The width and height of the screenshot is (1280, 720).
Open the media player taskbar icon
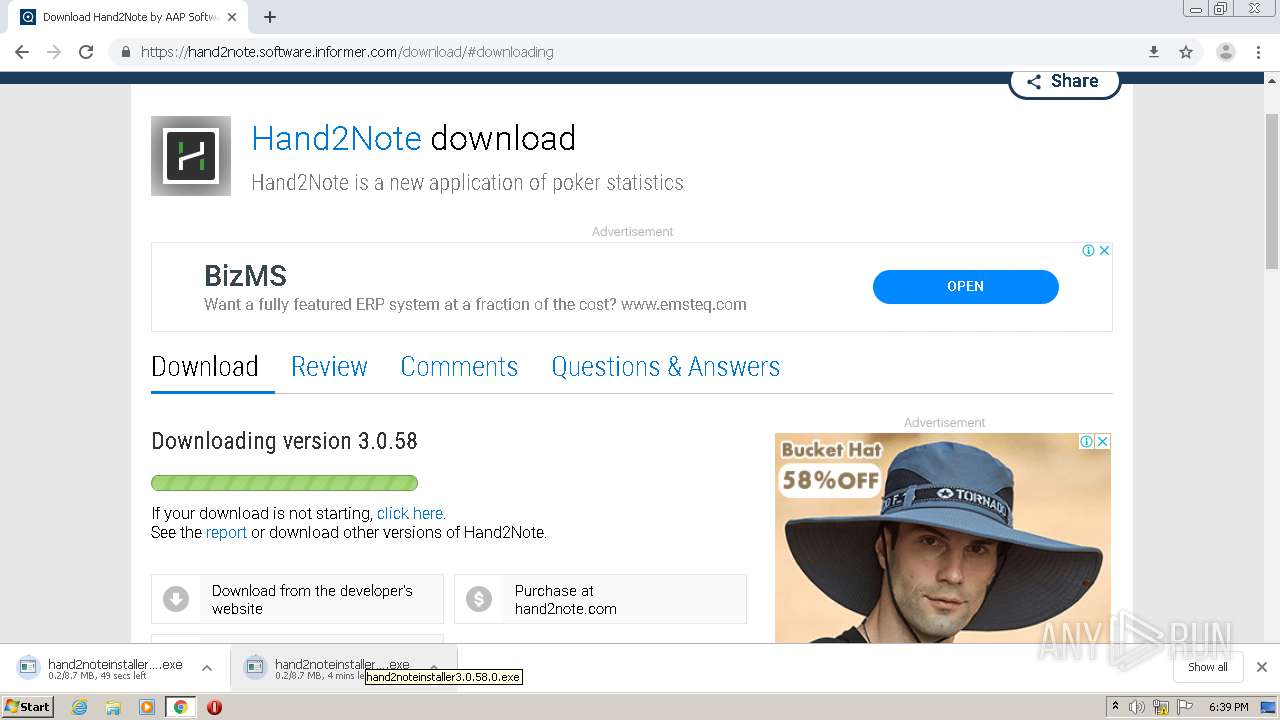click(x=147, y=707)
